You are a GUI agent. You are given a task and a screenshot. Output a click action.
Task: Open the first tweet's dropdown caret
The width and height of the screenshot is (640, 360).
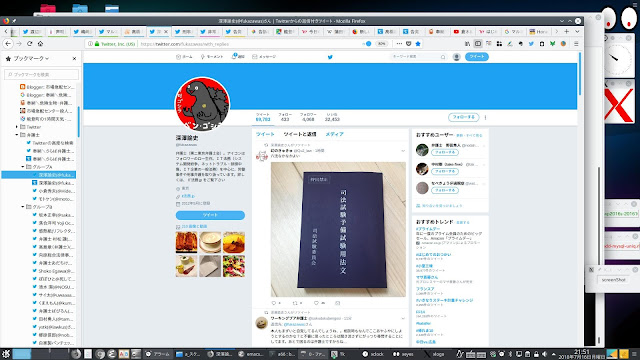(x=403, y=151)
